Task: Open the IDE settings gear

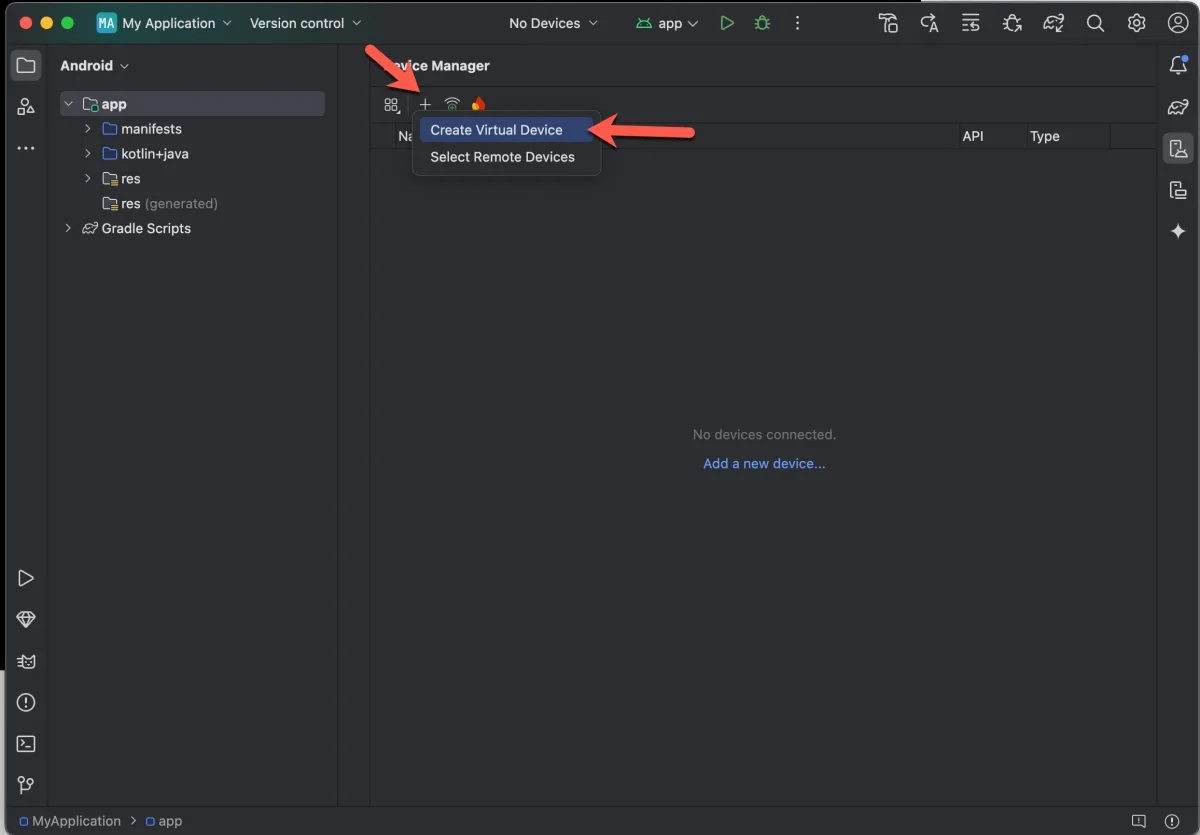Action: coord(1136,23)
